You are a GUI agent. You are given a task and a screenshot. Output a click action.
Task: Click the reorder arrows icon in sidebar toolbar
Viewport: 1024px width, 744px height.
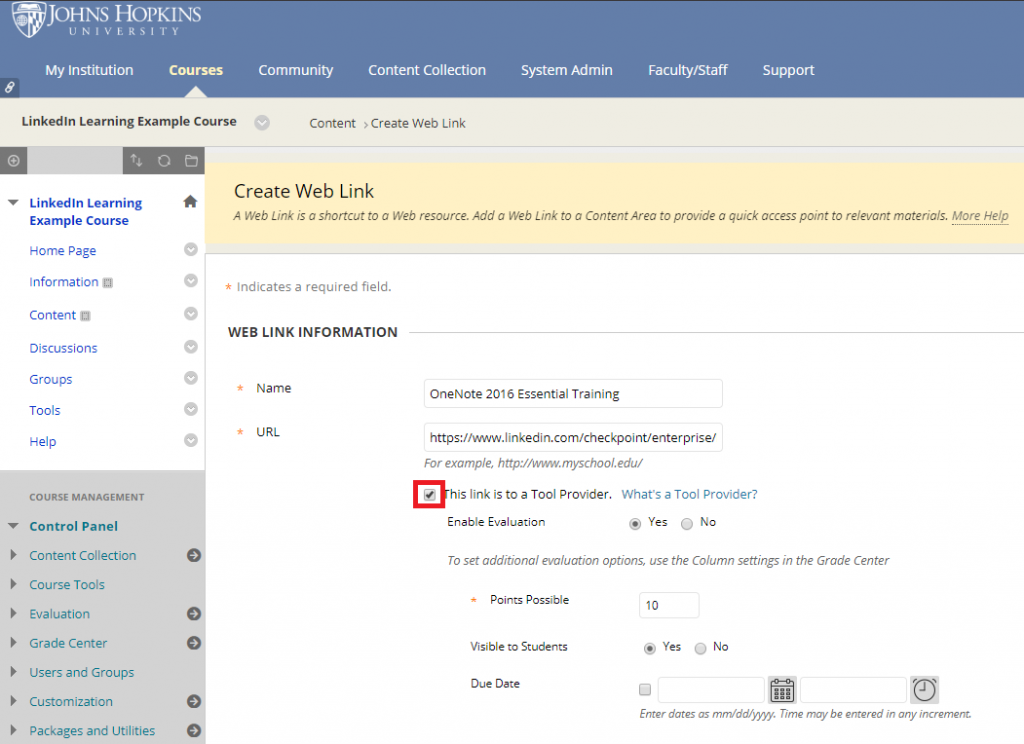(136, 161)
